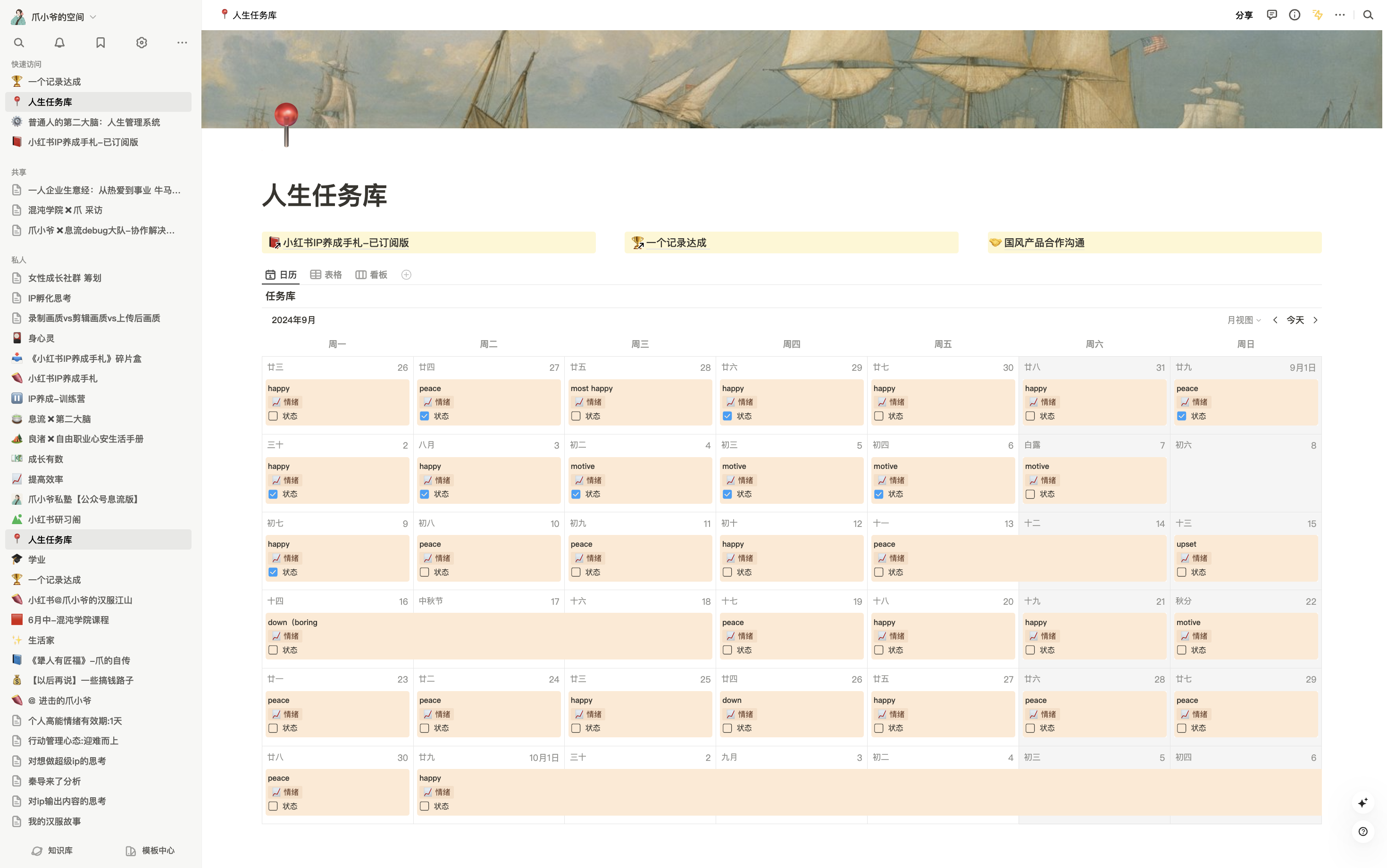Image resolution: width=1387 pixels, height=868 pixels.
Task: Click the page info icon
Action: coord(1294,15)
